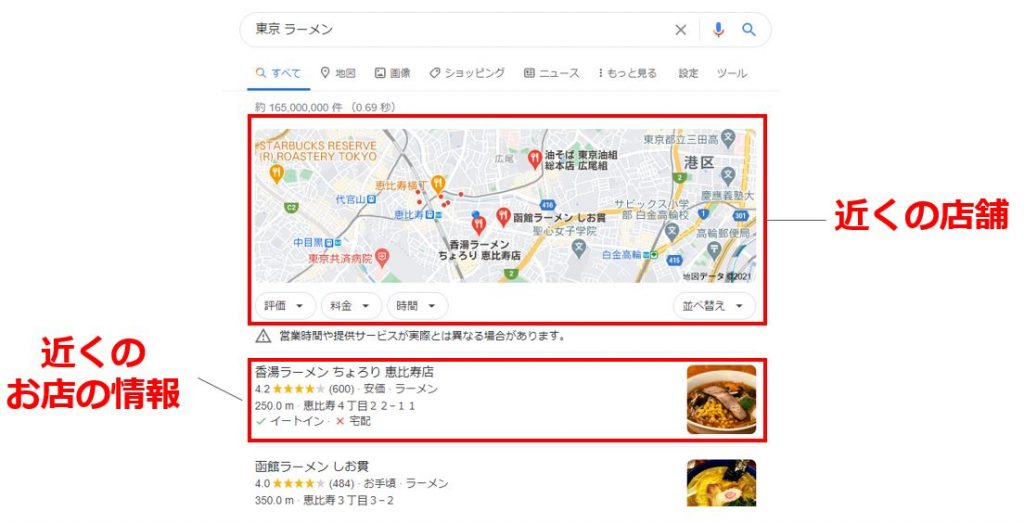This screenshot has width=1024, height=524.
Task: Switch to the 画像 images tab
Action: click(x=392, y=73)
